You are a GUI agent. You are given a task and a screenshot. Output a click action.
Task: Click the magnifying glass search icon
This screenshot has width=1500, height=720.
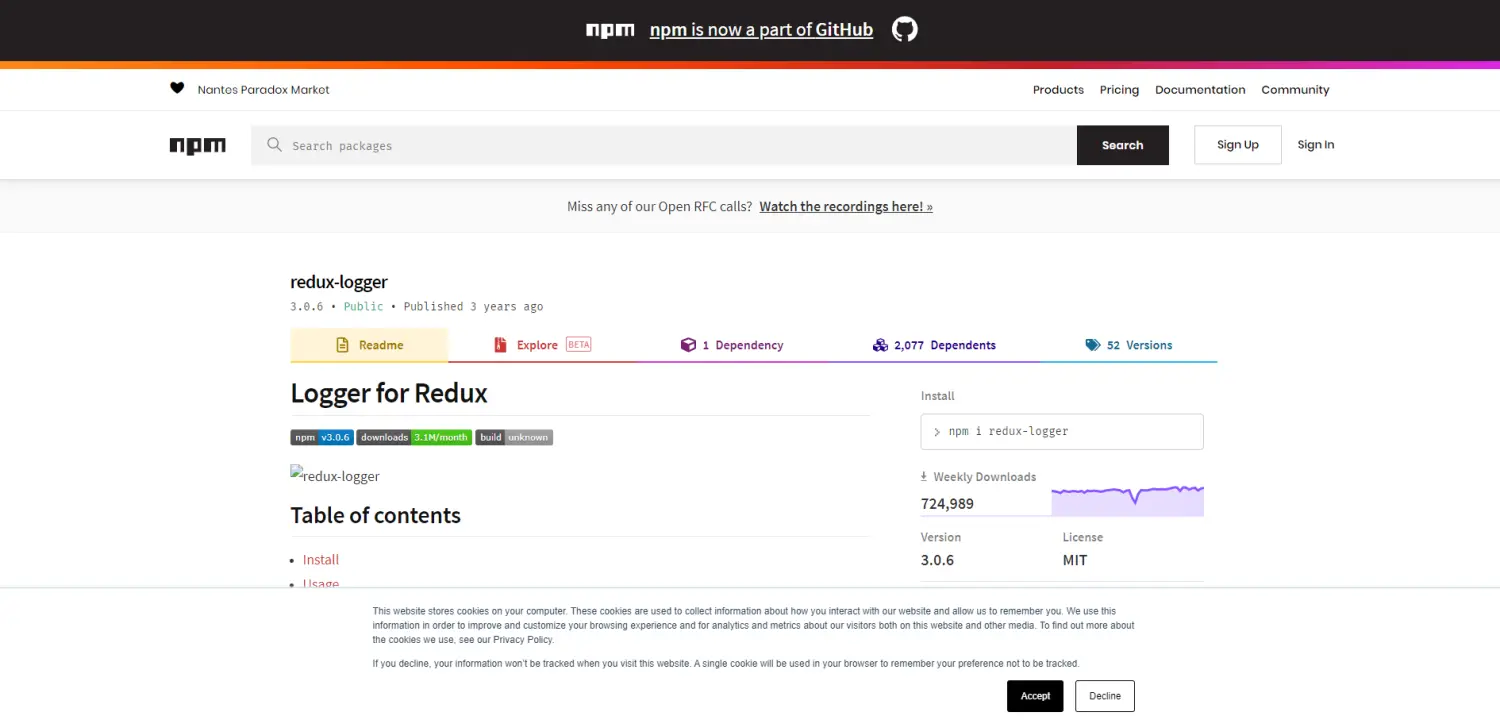[274, 145]
